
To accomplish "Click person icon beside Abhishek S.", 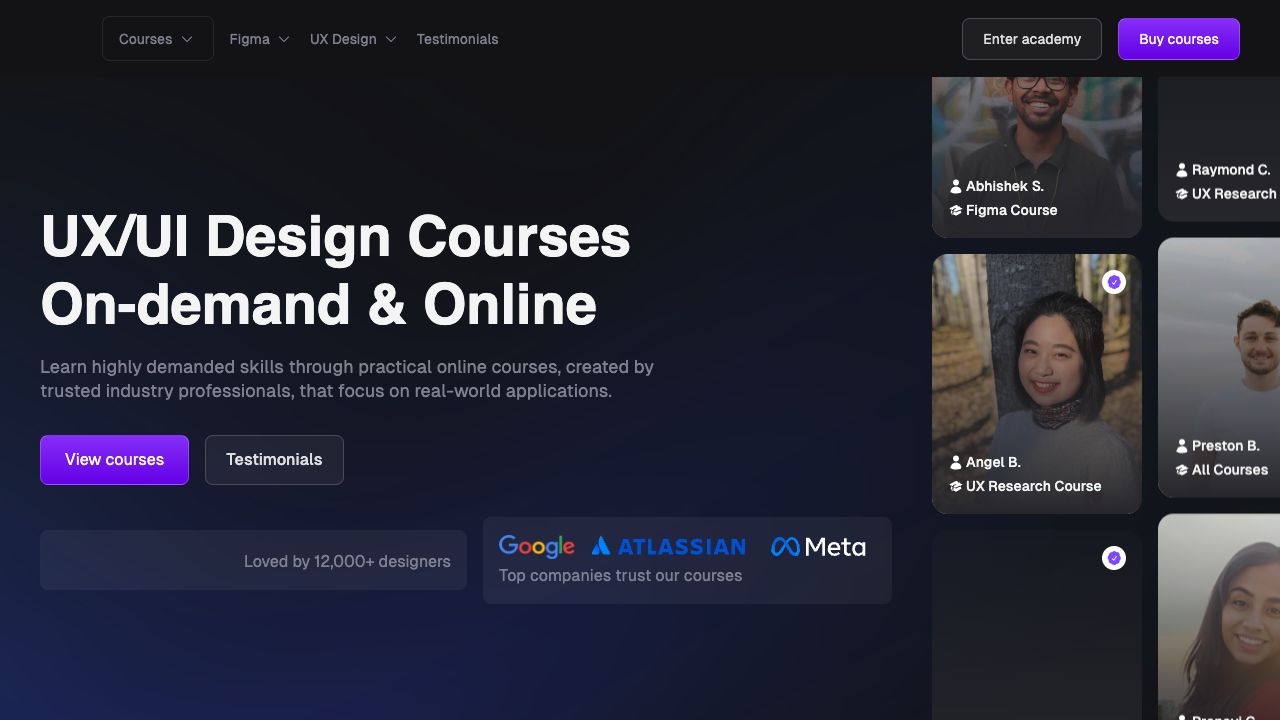I will point(956,186).
